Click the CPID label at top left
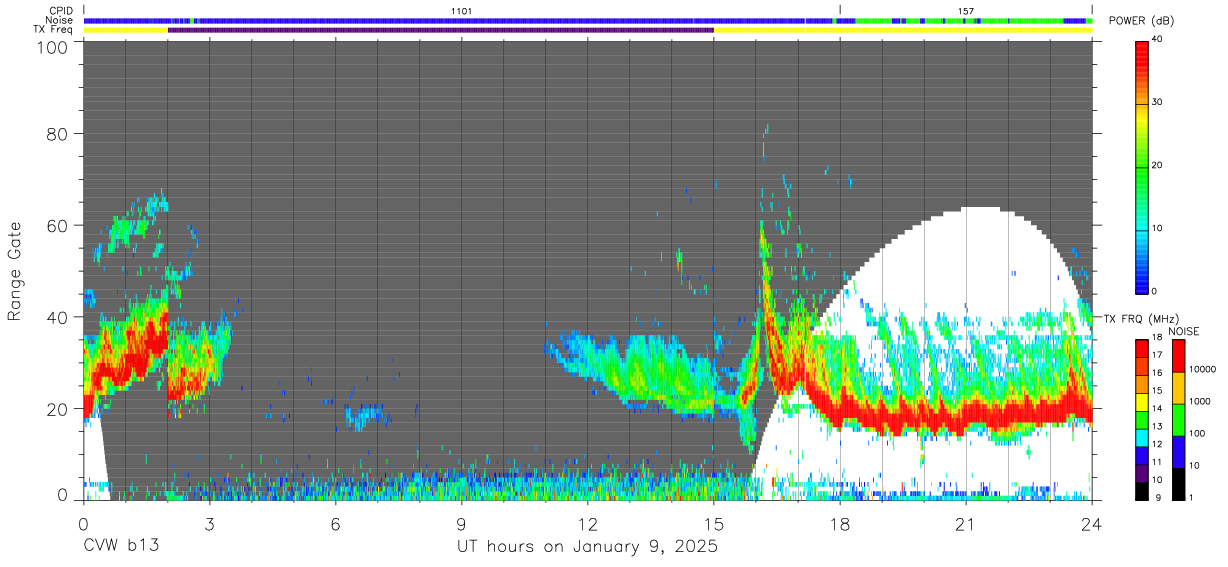1228x567 pixels. pos(61,10)
